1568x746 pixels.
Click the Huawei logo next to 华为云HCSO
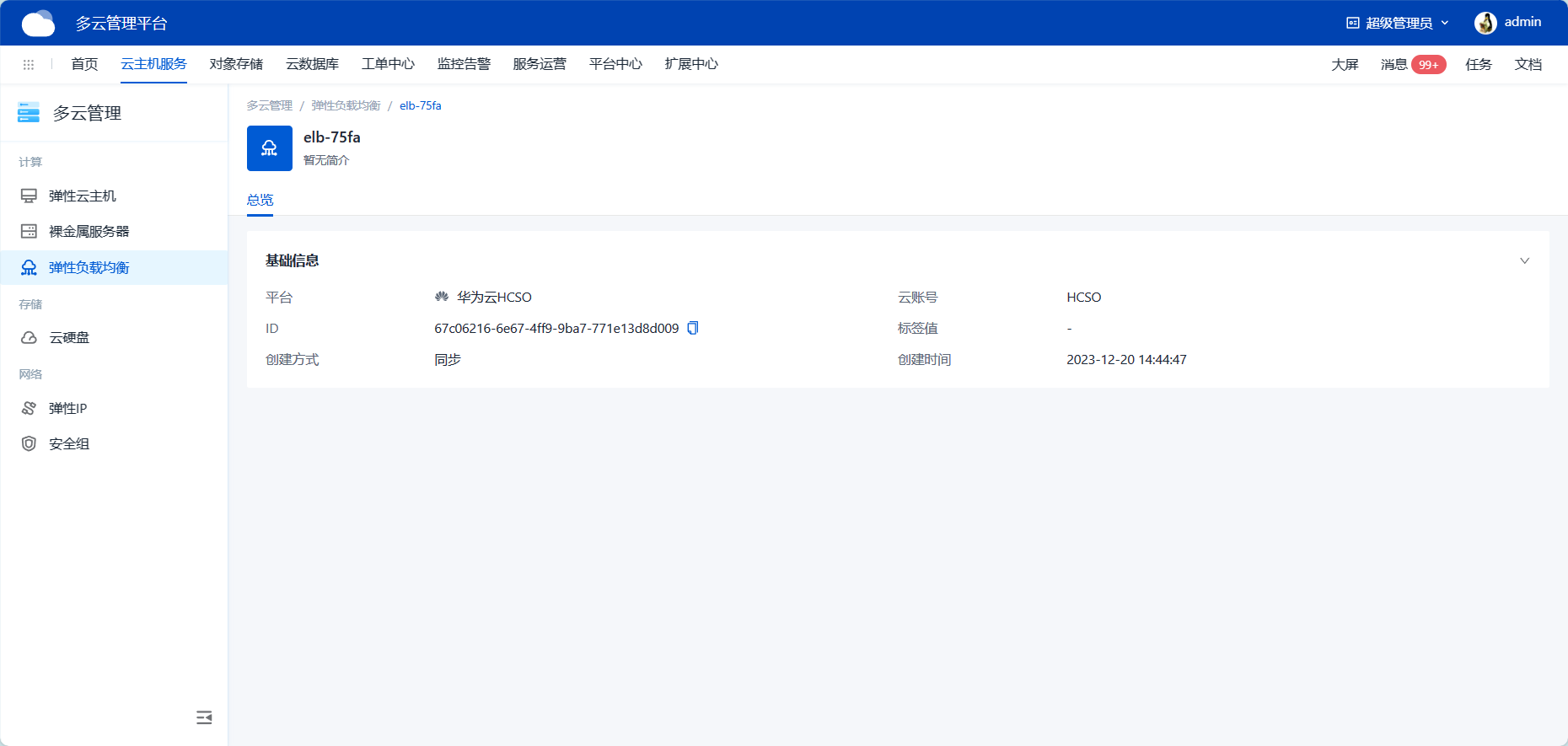click(x=442, y=297)
